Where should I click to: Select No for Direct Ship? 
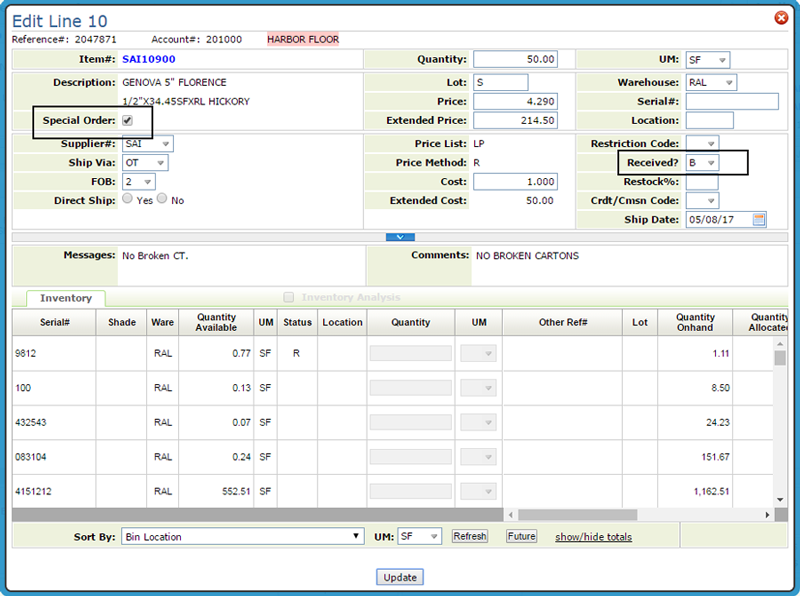tap(162, 199)
